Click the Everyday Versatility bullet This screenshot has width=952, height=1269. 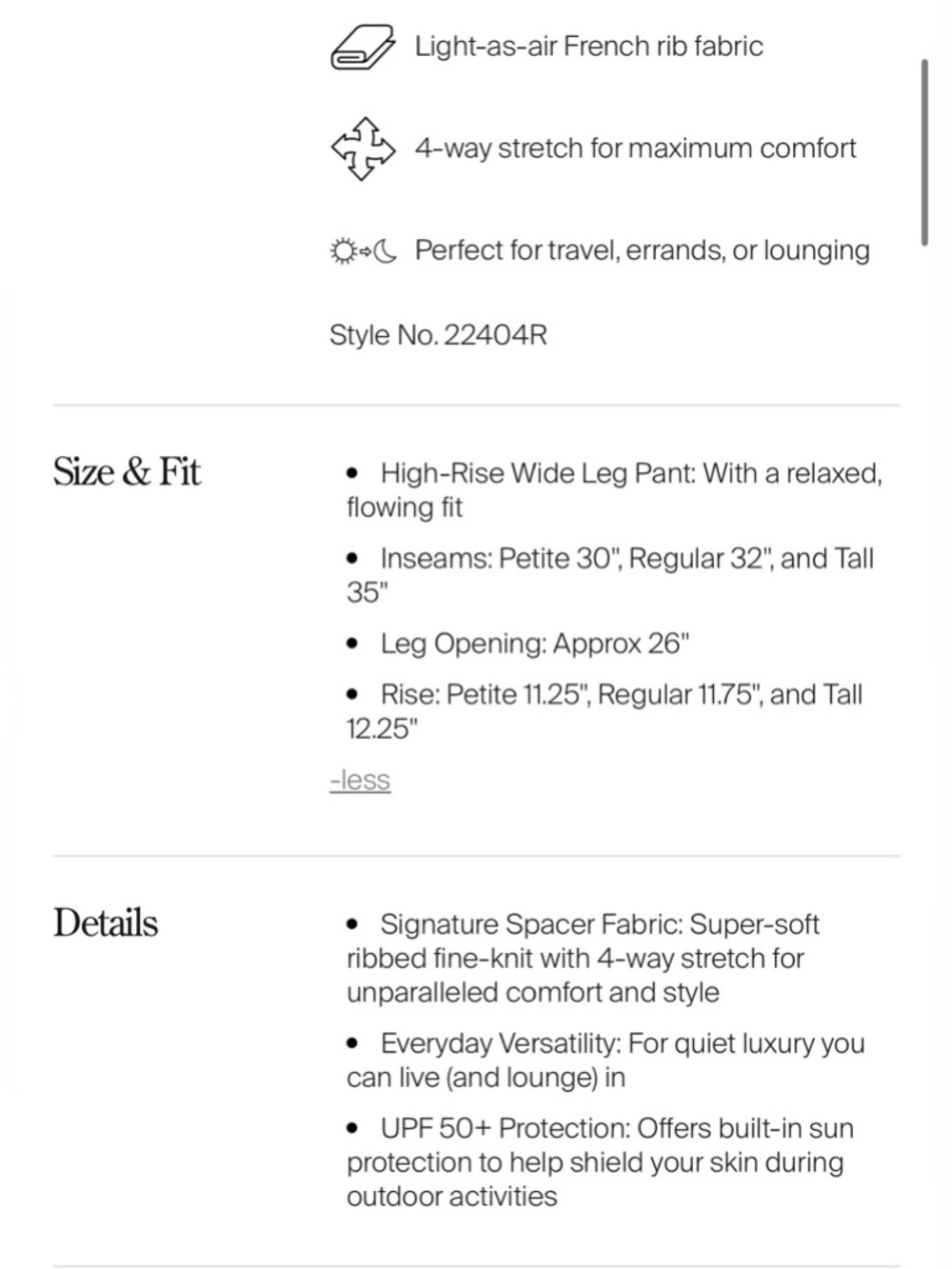click(x=605, y=1060)
